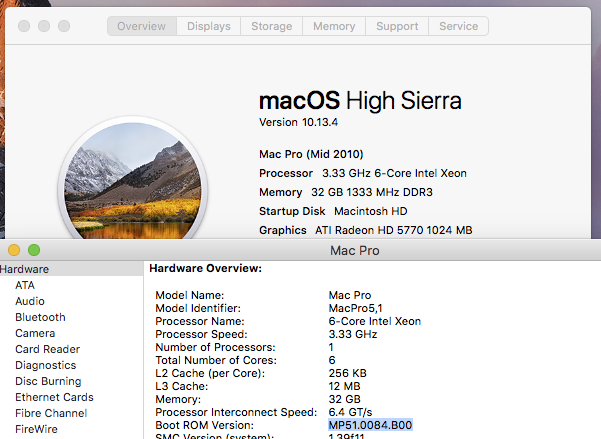Click the Model Identifier value MacPro5,1

tap(355, 308)
